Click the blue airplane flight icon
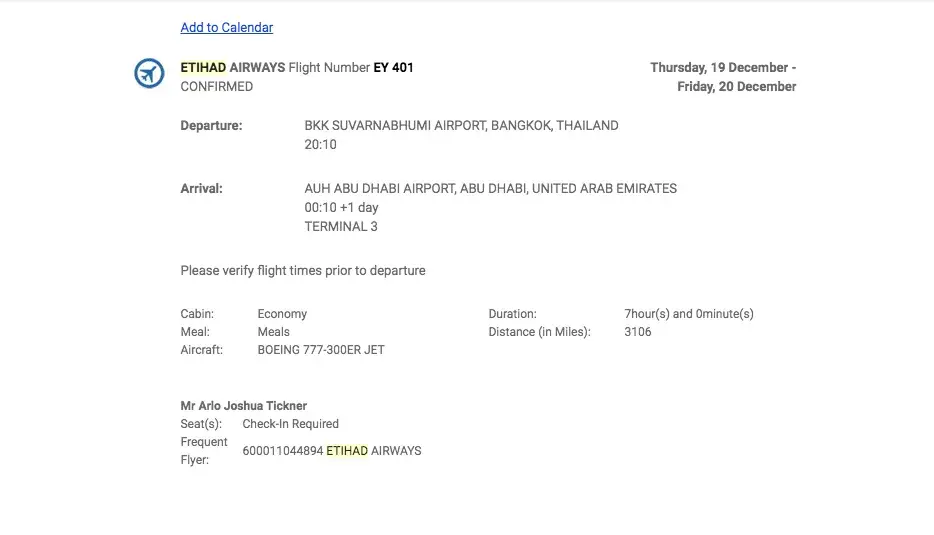934x535 pixels. pos(149,73)
